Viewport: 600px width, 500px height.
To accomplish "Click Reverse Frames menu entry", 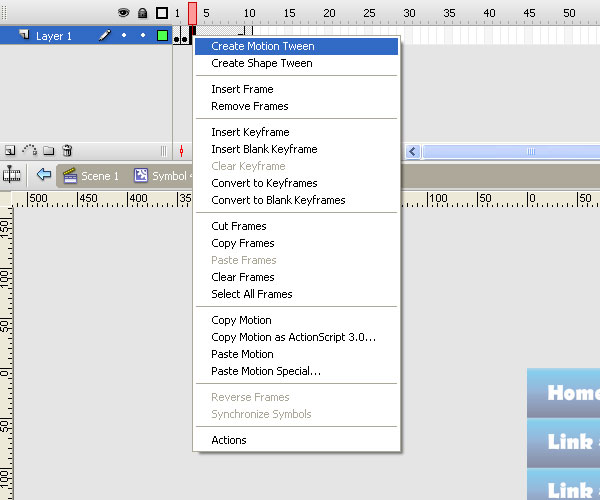I will 297,397.
